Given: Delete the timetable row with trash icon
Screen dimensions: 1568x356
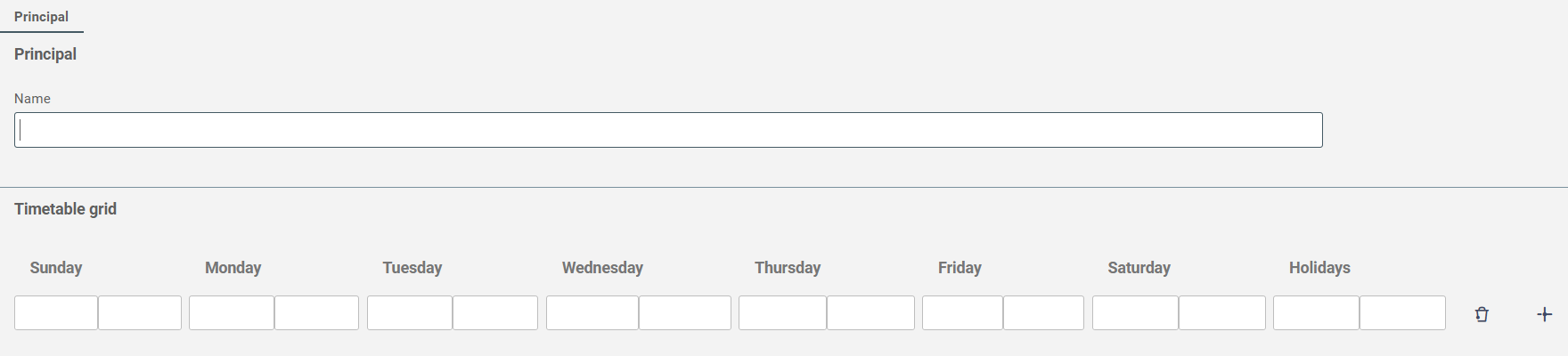Looking at the screenshot, I should pyautogui.click(x=1482, y=314).
